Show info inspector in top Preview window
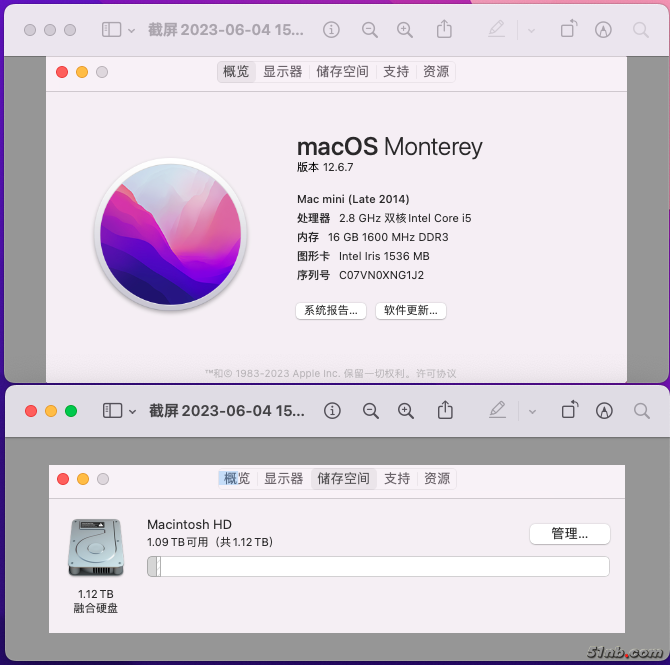670x665 pixels. click(331, 30)
